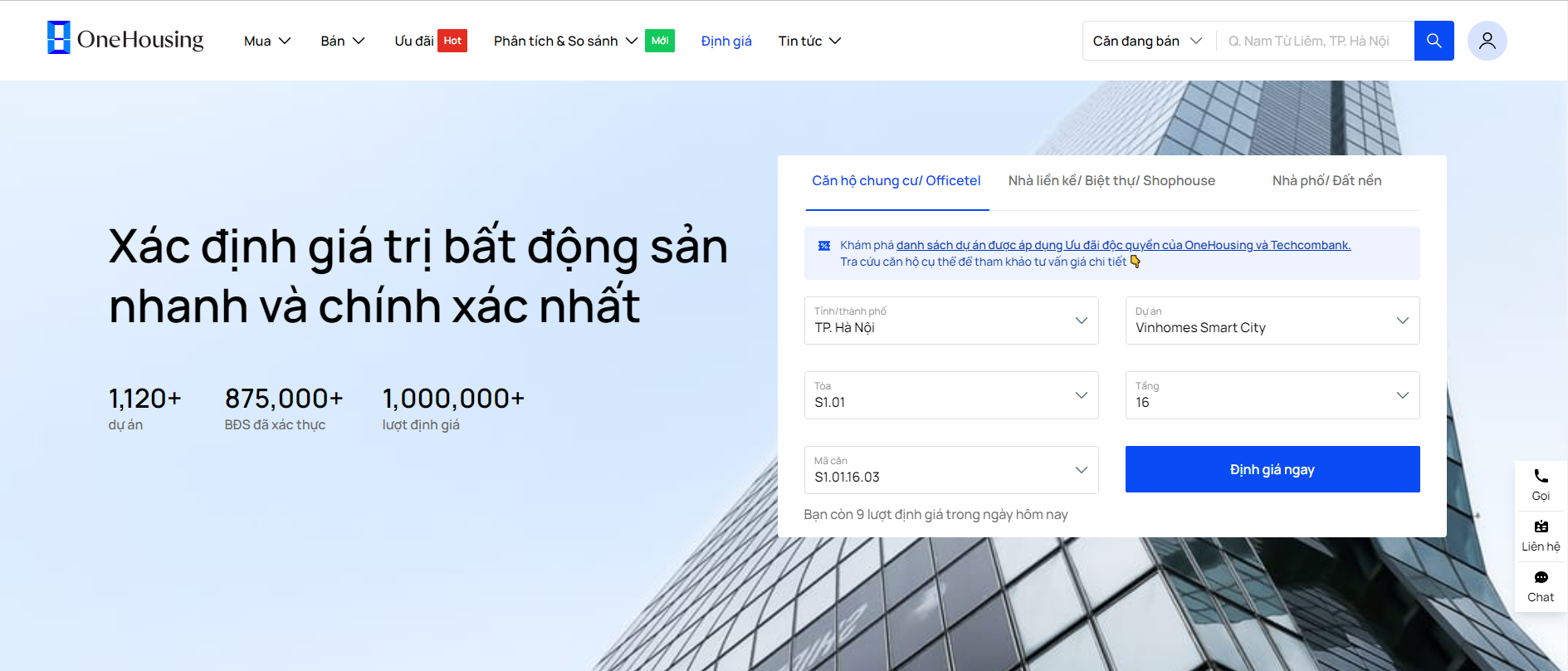1568x671 pixels.
Task: Open the Tầng 16 dropdown
Action: 1272,395
